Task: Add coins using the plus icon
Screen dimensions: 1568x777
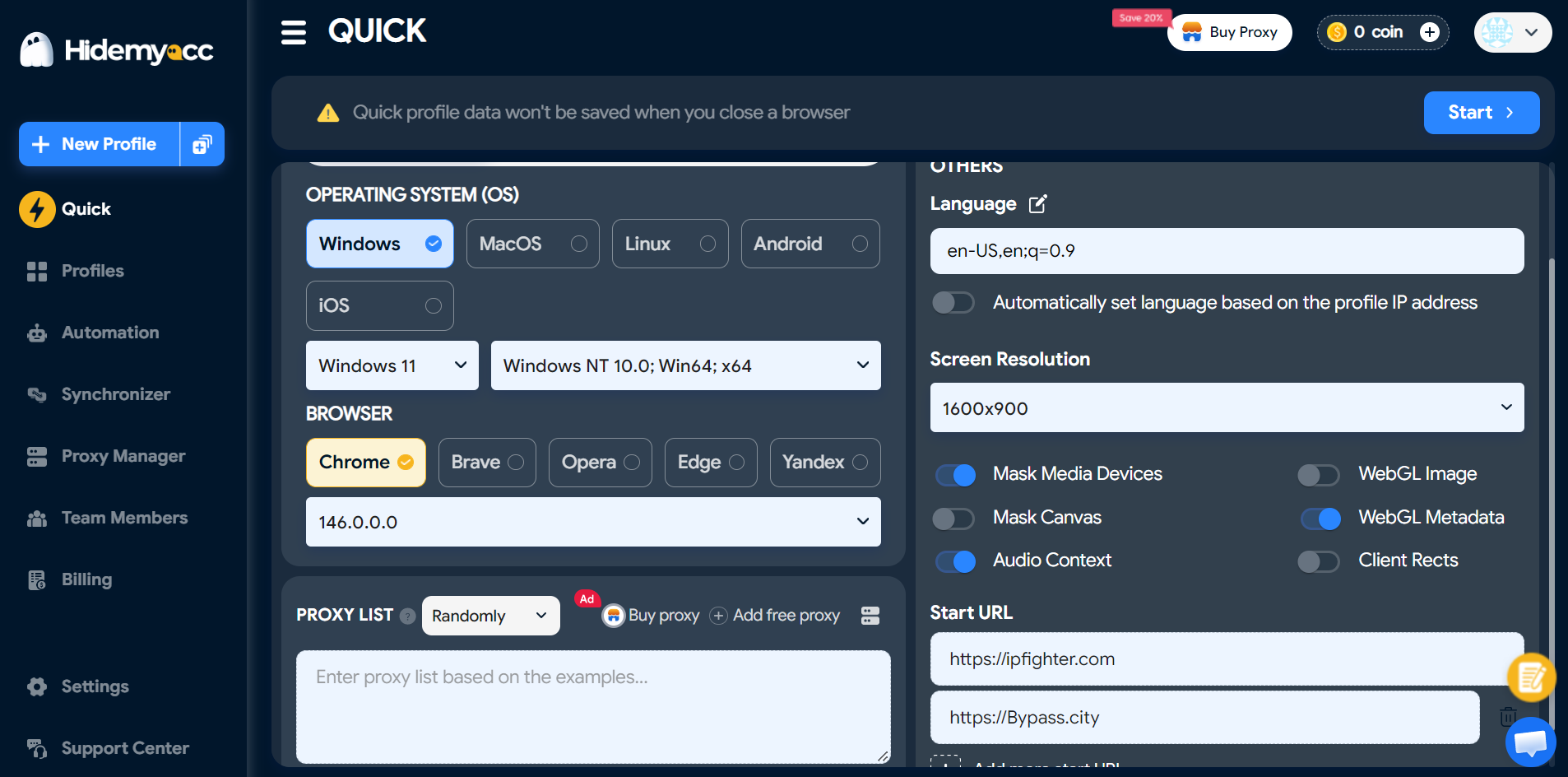Action: [x=1431, y=32]
